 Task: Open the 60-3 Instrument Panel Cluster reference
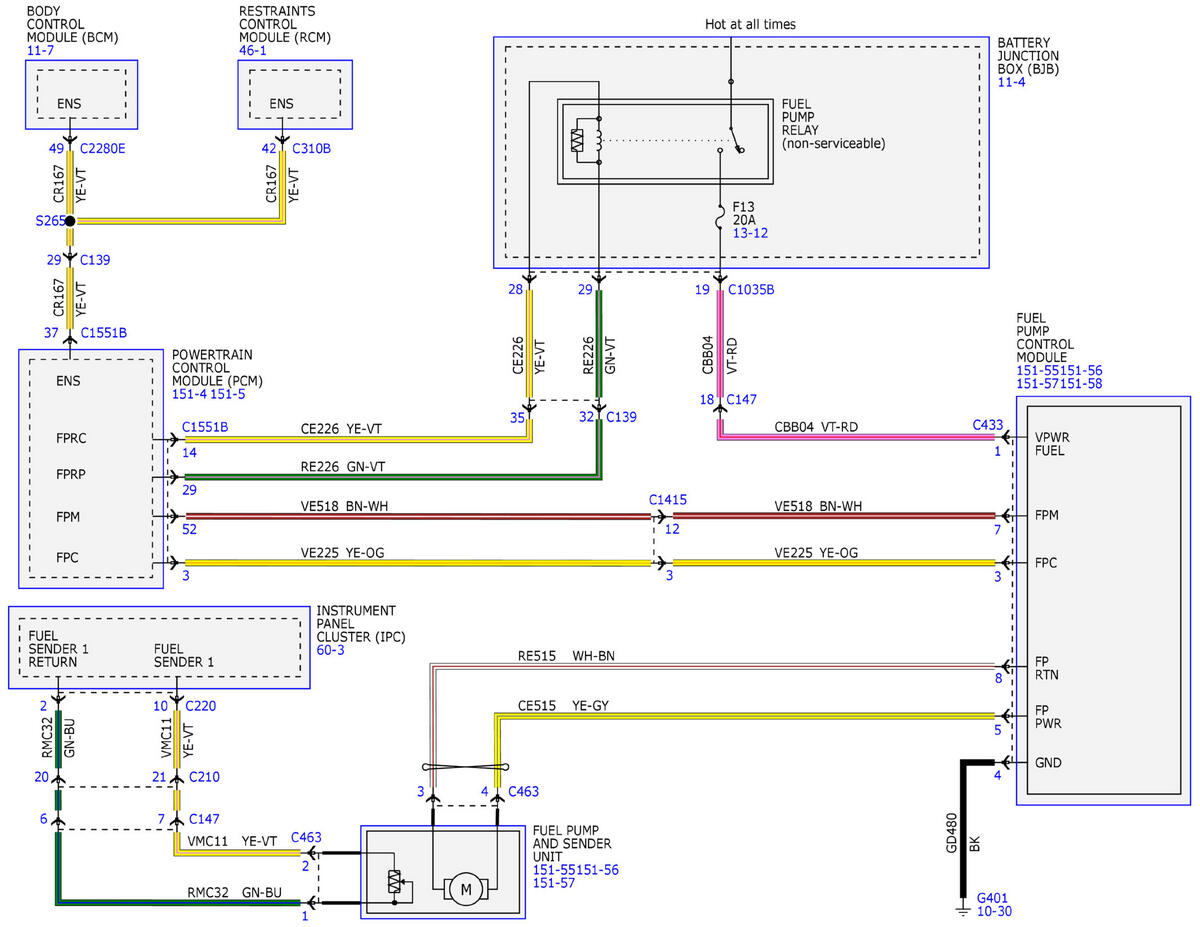click(332, 650)
